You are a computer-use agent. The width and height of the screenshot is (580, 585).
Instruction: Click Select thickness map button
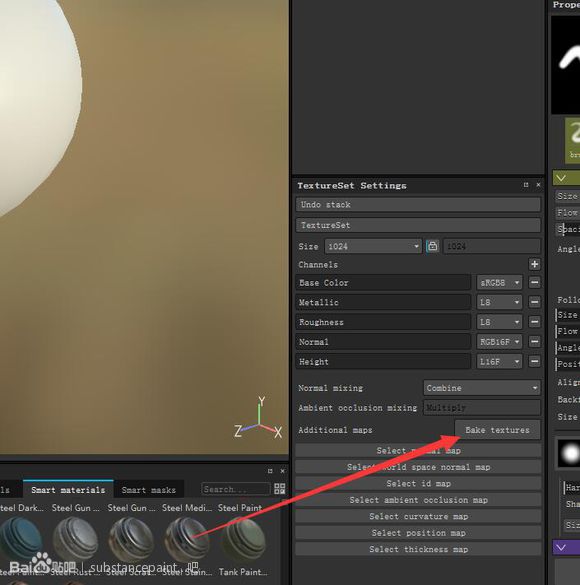[x=418, y=549]
